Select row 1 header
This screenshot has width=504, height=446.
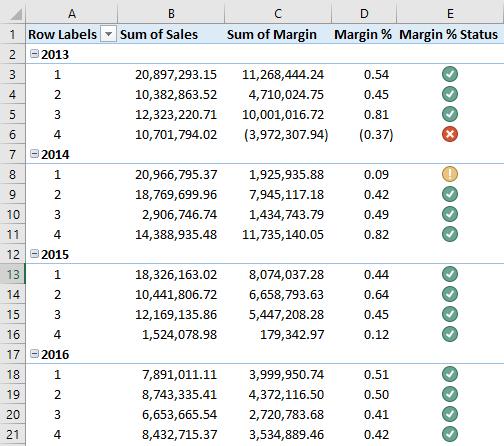(13, 34)
